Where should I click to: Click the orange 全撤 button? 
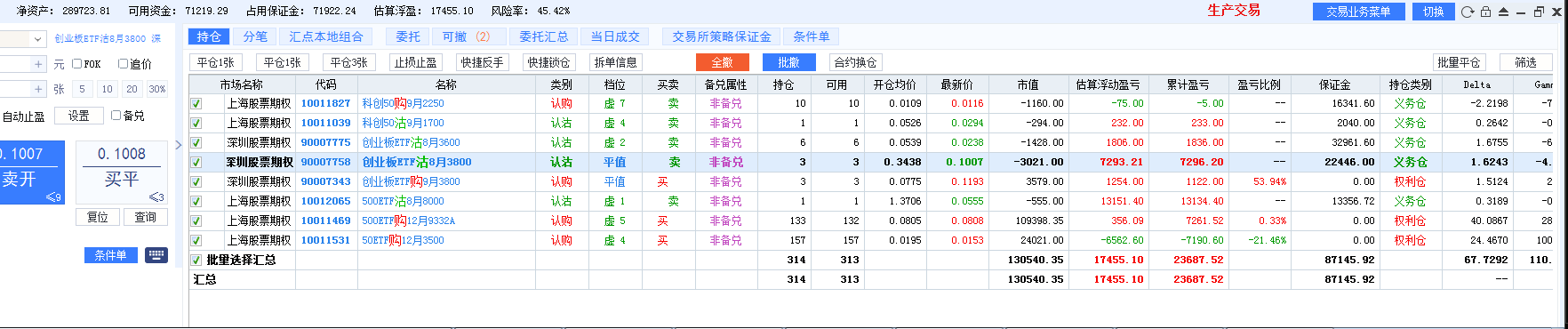(x=723, y=62)
